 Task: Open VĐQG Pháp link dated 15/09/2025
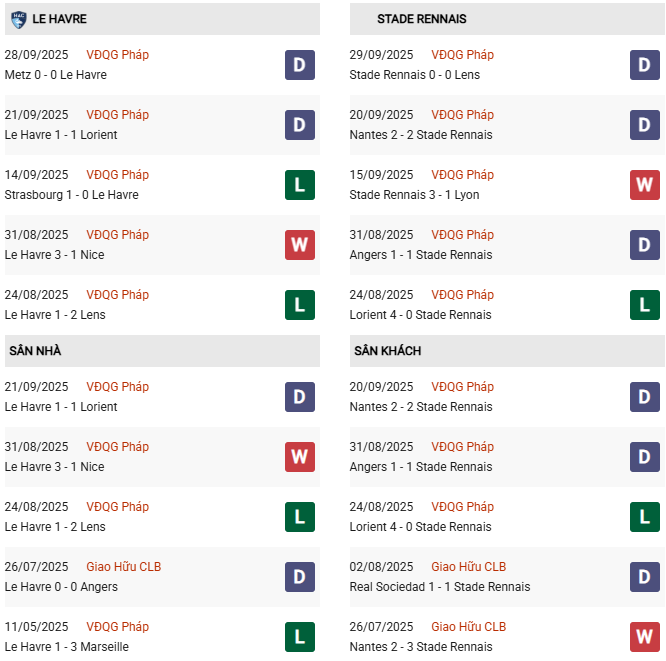[462, 175]
